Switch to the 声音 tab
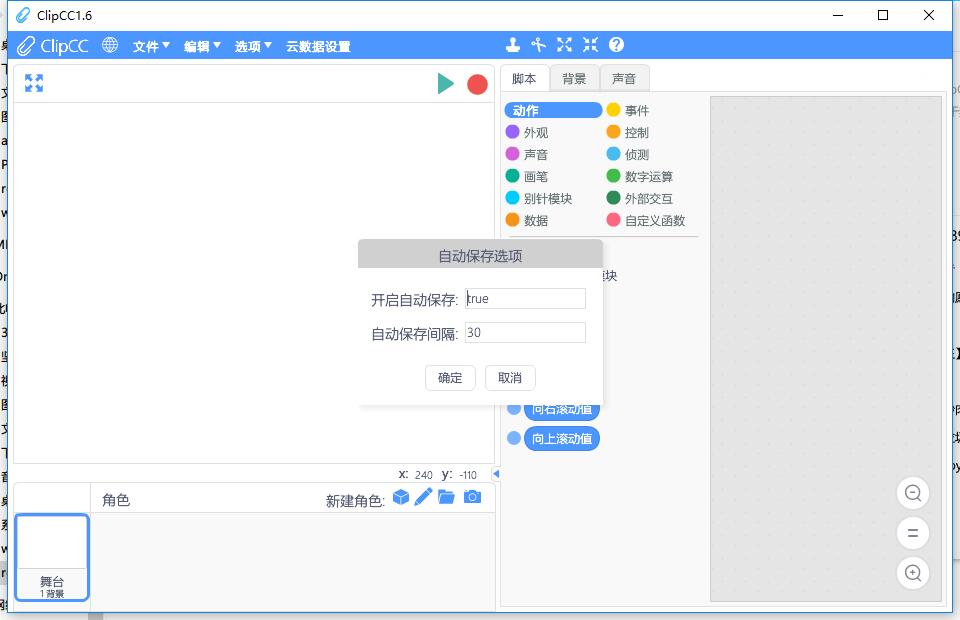This screenshot has height=620, width=960. (624, 79)
